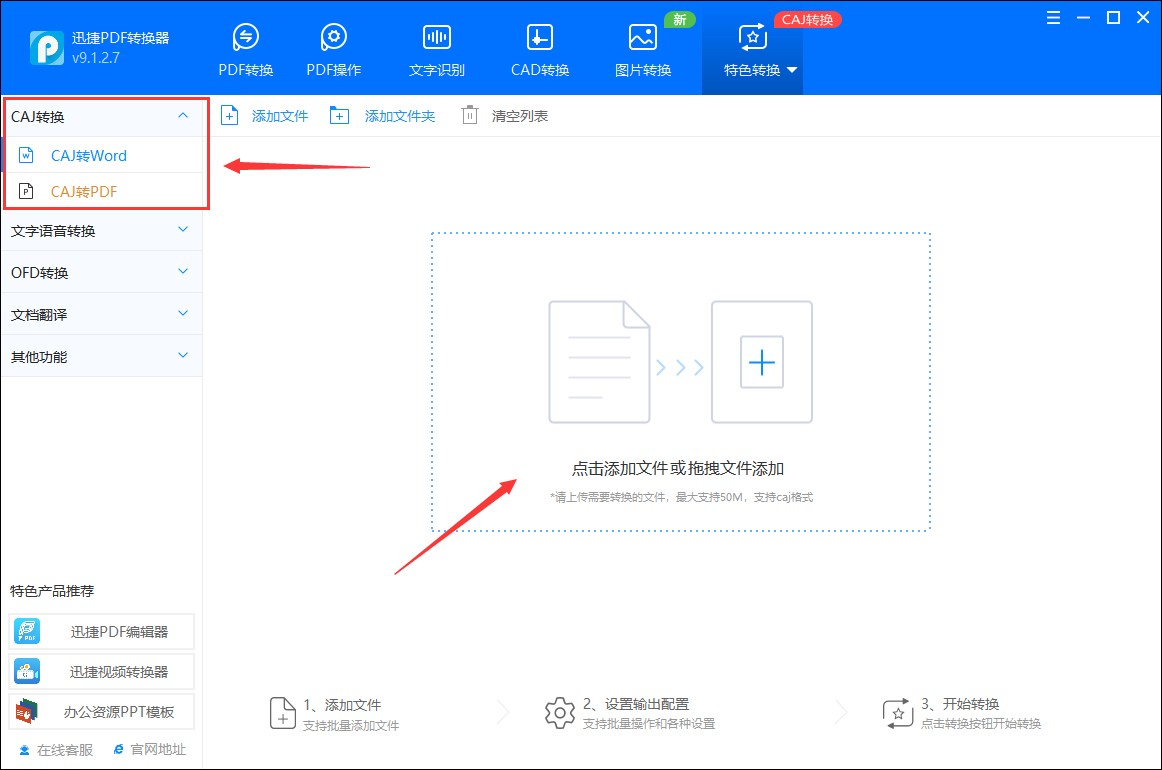The height and width of the screenshot is (770, 1162).
Task: Click the 清空列表 button text
Action: 520,116
